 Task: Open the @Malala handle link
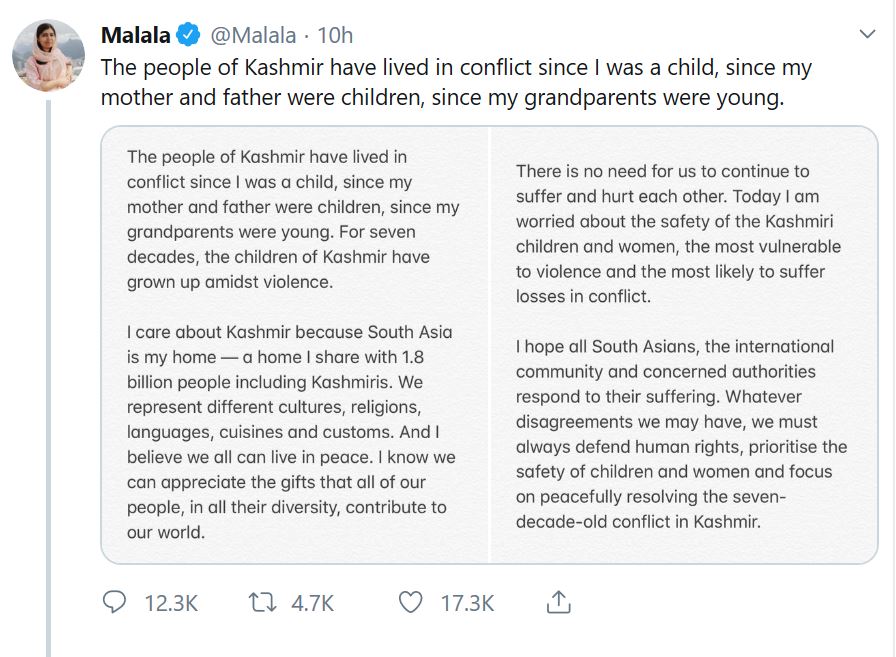(253, 36)
